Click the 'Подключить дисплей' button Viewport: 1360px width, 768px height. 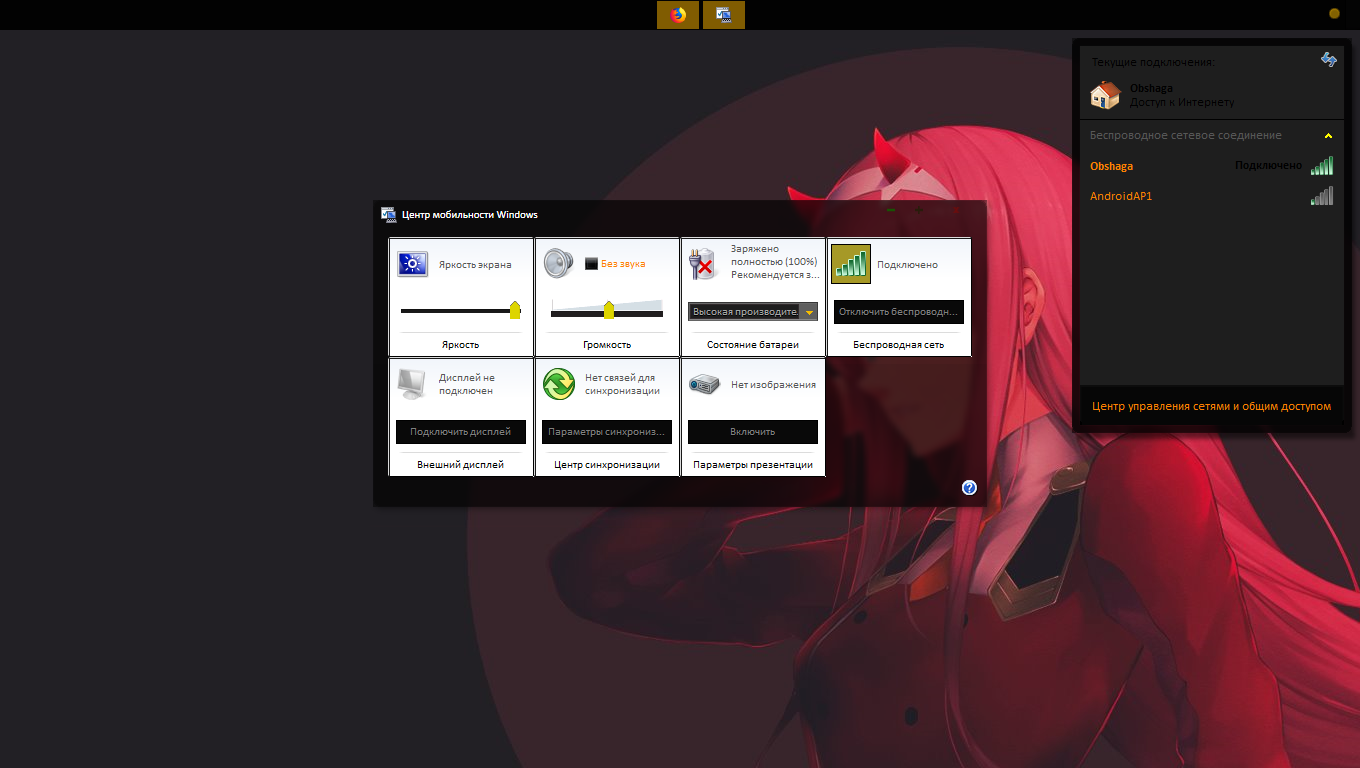(x=461, y=432)
